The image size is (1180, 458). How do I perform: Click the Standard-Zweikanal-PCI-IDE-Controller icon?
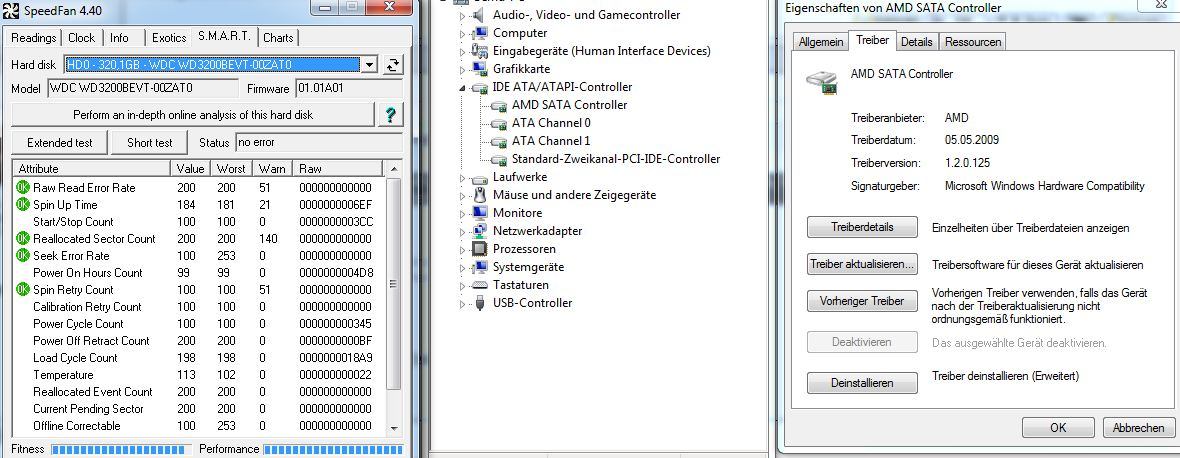(x=498, y=159)
